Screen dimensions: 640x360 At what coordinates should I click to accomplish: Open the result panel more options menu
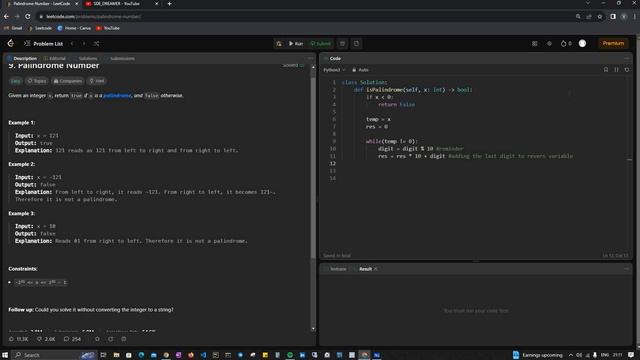(x=627, y=269)
